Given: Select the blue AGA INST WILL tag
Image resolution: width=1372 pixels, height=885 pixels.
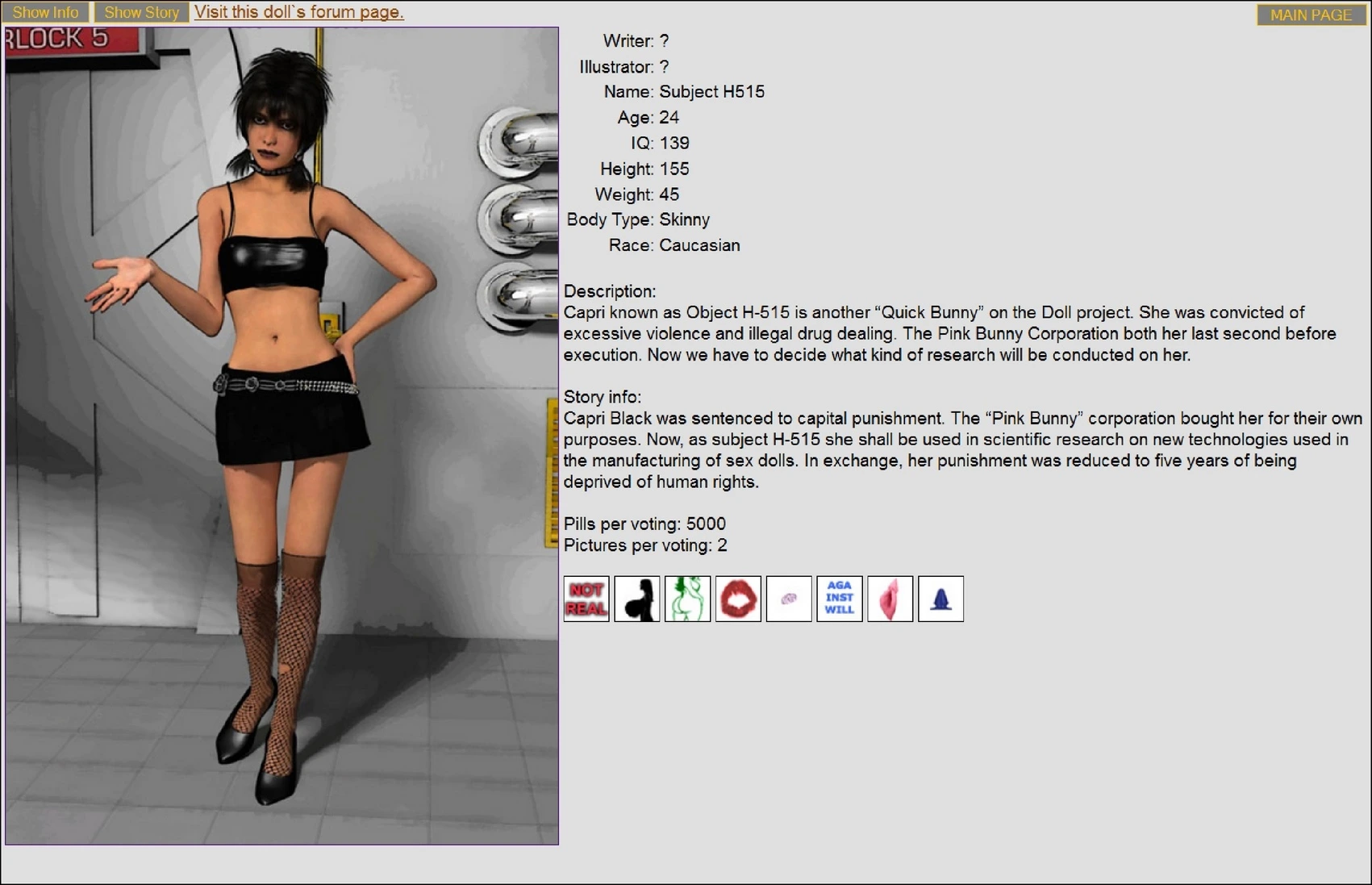Looking at the screenshot, I should [x=839, y=599].
